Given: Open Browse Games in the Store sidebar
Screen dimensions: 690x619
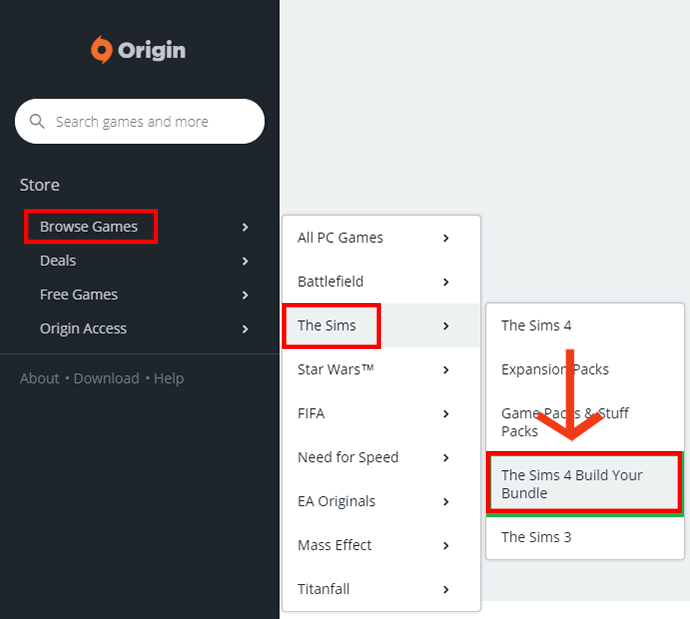Looking at the screenshot, I should point(89,227).
